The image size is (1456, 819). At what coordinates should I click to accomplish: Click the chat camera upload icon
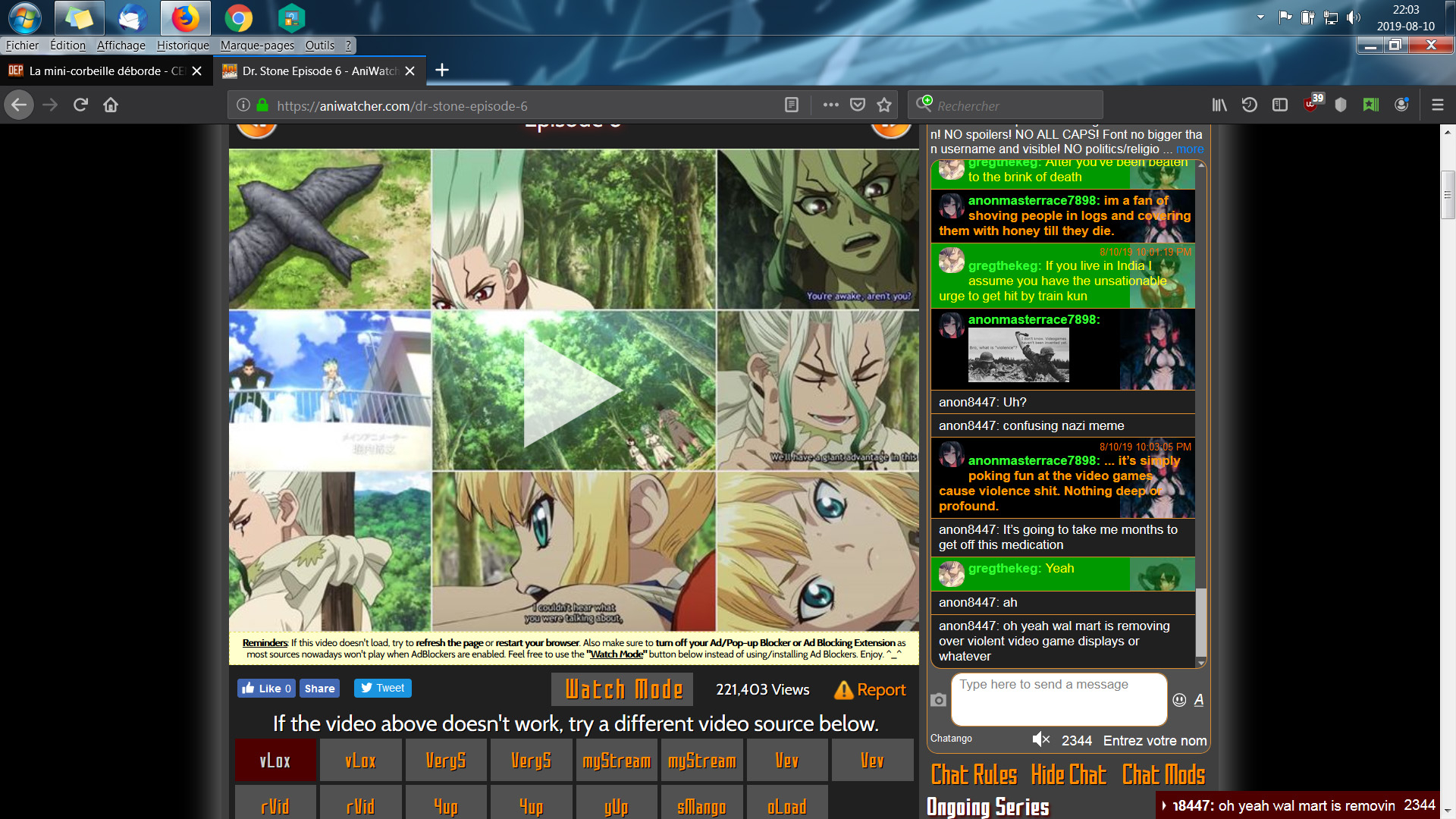[938, 700]
